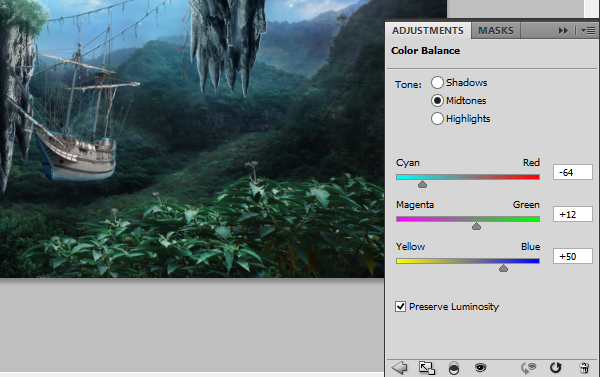Click the view previous state icon

pos(528,368)
